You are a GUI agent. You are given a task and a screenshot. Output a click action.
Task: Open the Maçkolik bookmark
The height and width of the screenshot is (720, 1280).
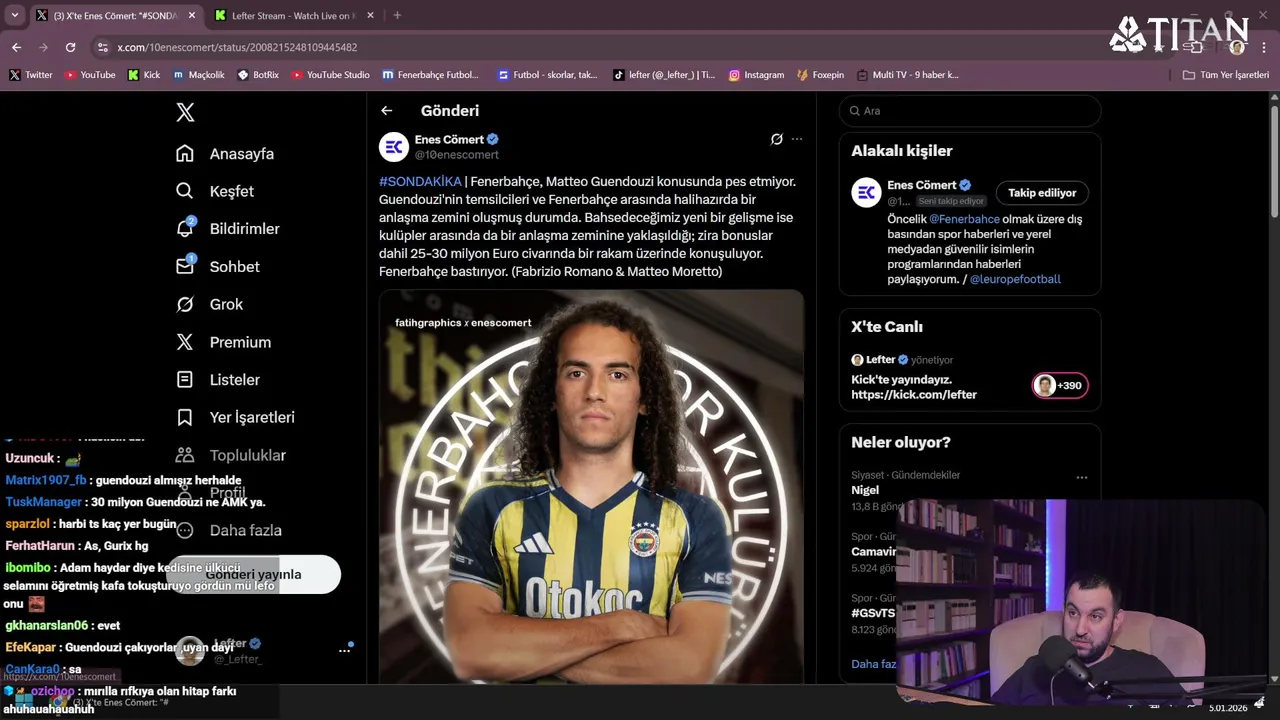[x=199, y=75]
